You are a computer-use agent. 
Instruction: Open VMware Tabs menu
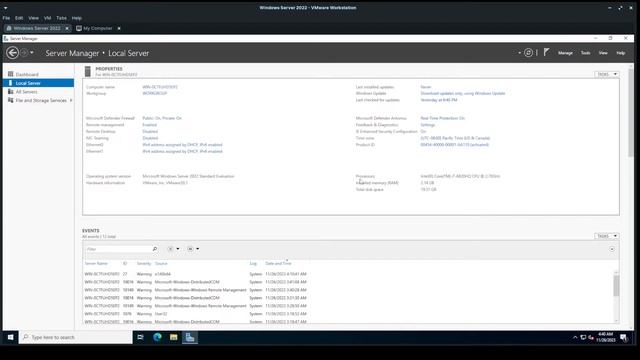pos(61,18)
